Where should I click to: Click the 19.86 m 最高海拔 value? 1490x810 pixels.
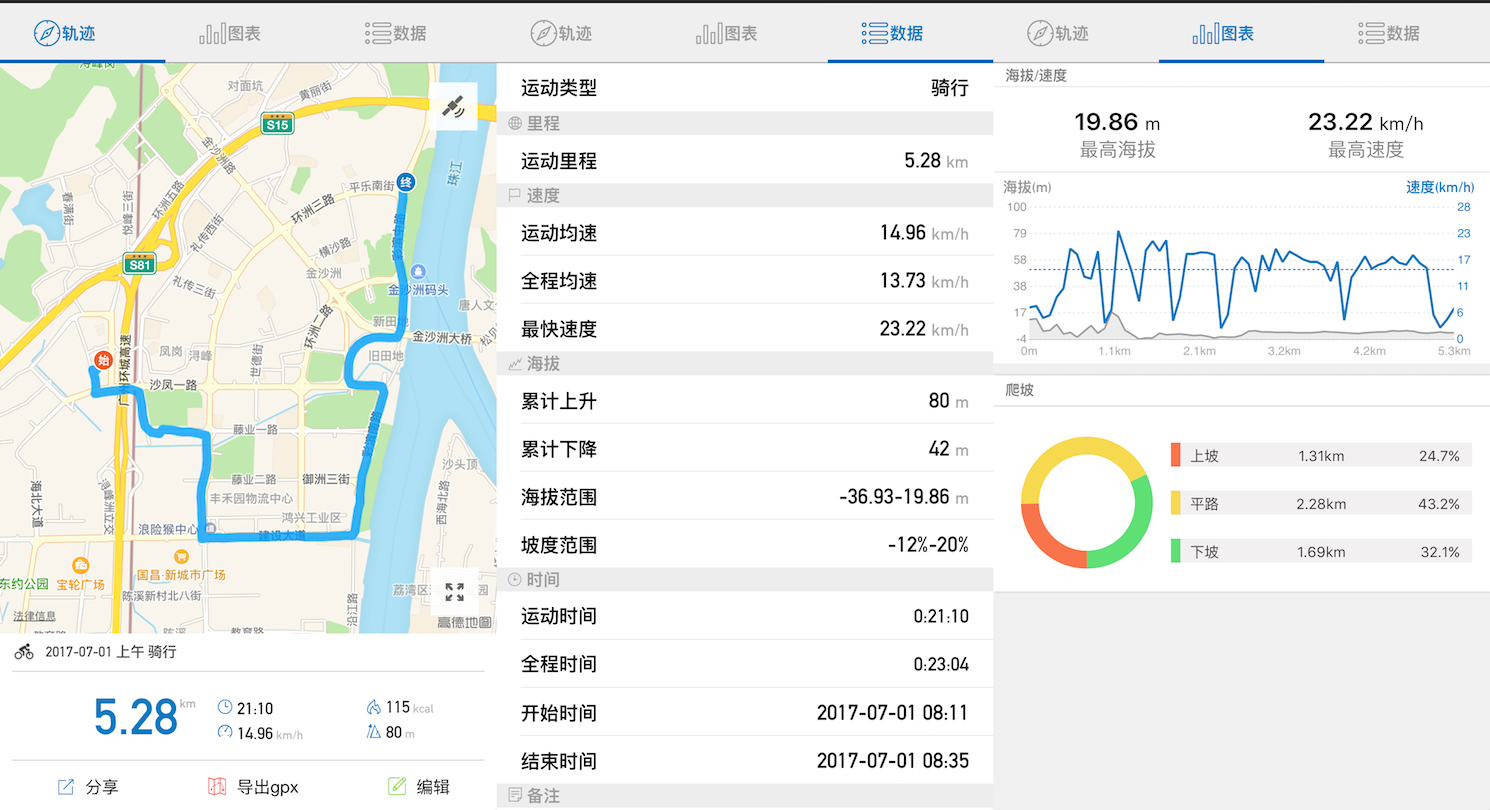1117,122
